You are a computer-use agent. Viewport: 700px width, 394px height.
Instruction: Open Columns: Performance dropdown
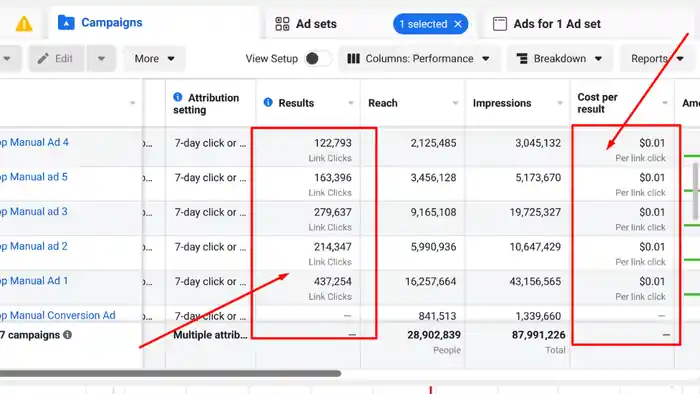click(419, 58)
